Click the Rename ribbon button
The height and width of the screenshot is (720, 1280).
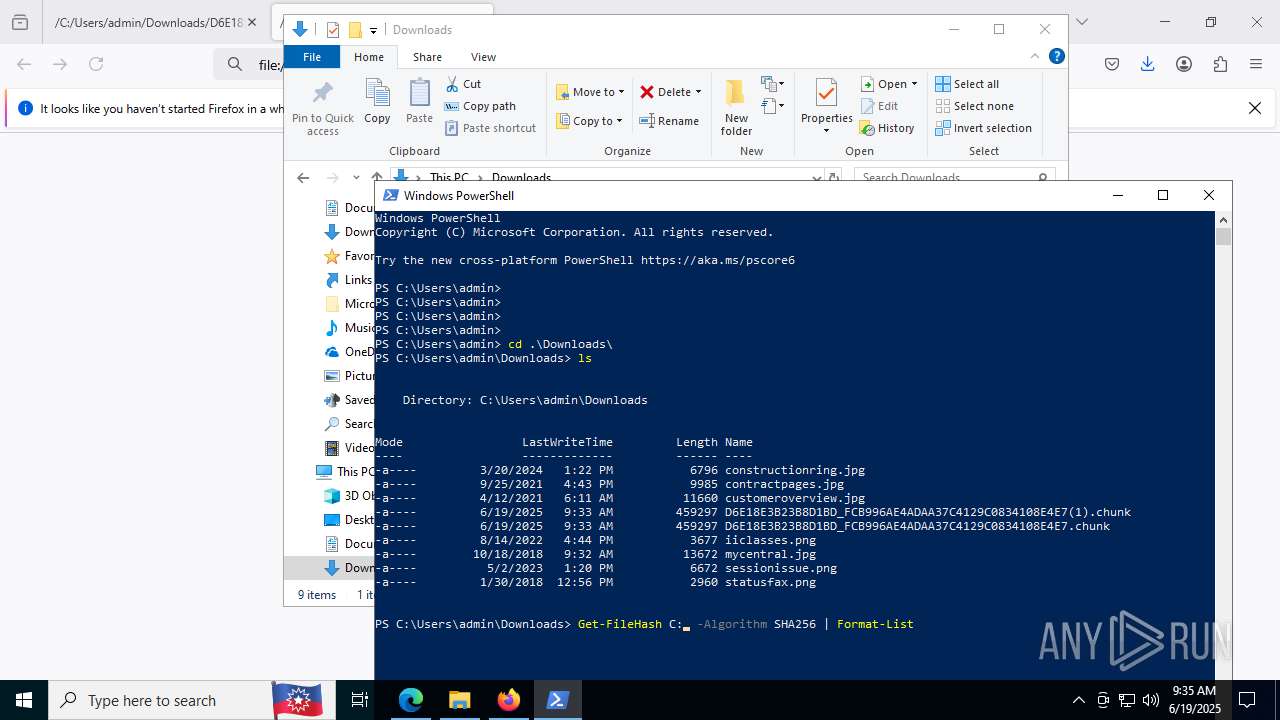(669, 121)
